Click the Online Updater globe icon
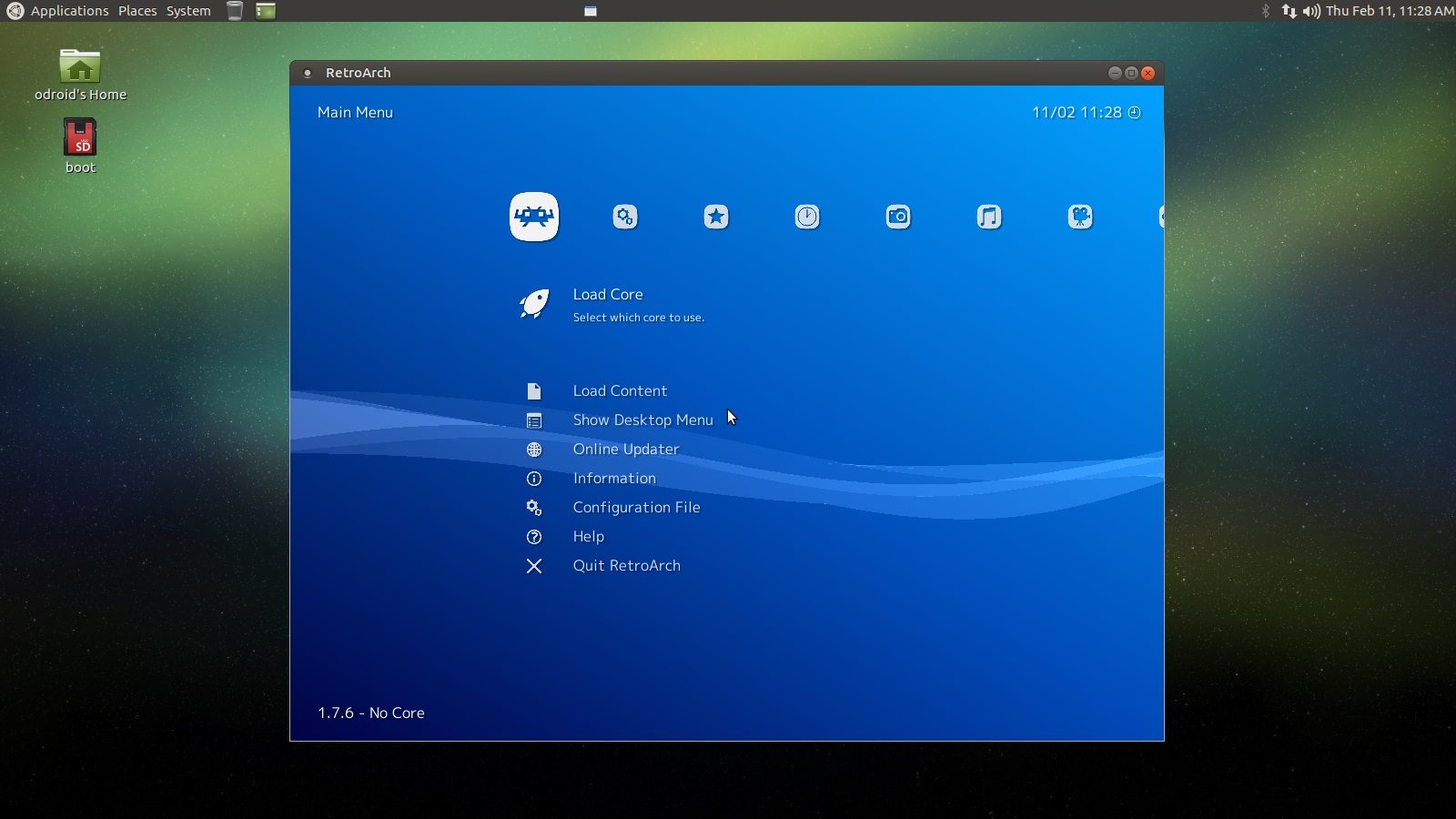This screenshot has height=819, width=1456. [x=534, y=449]
